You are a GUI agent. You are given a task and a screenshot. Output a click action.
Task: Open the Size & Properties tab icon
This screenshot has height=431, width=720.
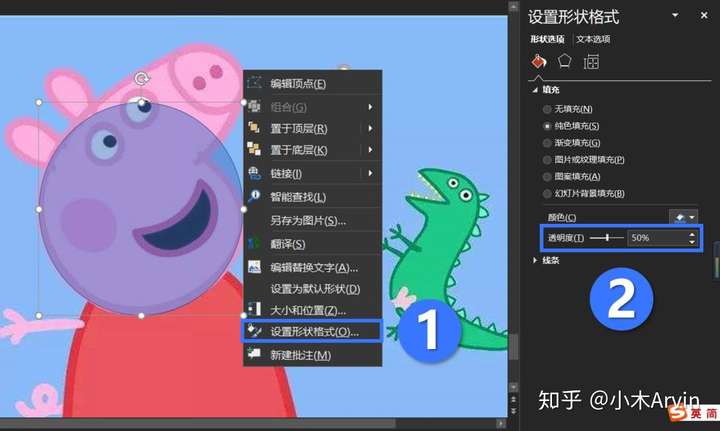click(591, 62)
